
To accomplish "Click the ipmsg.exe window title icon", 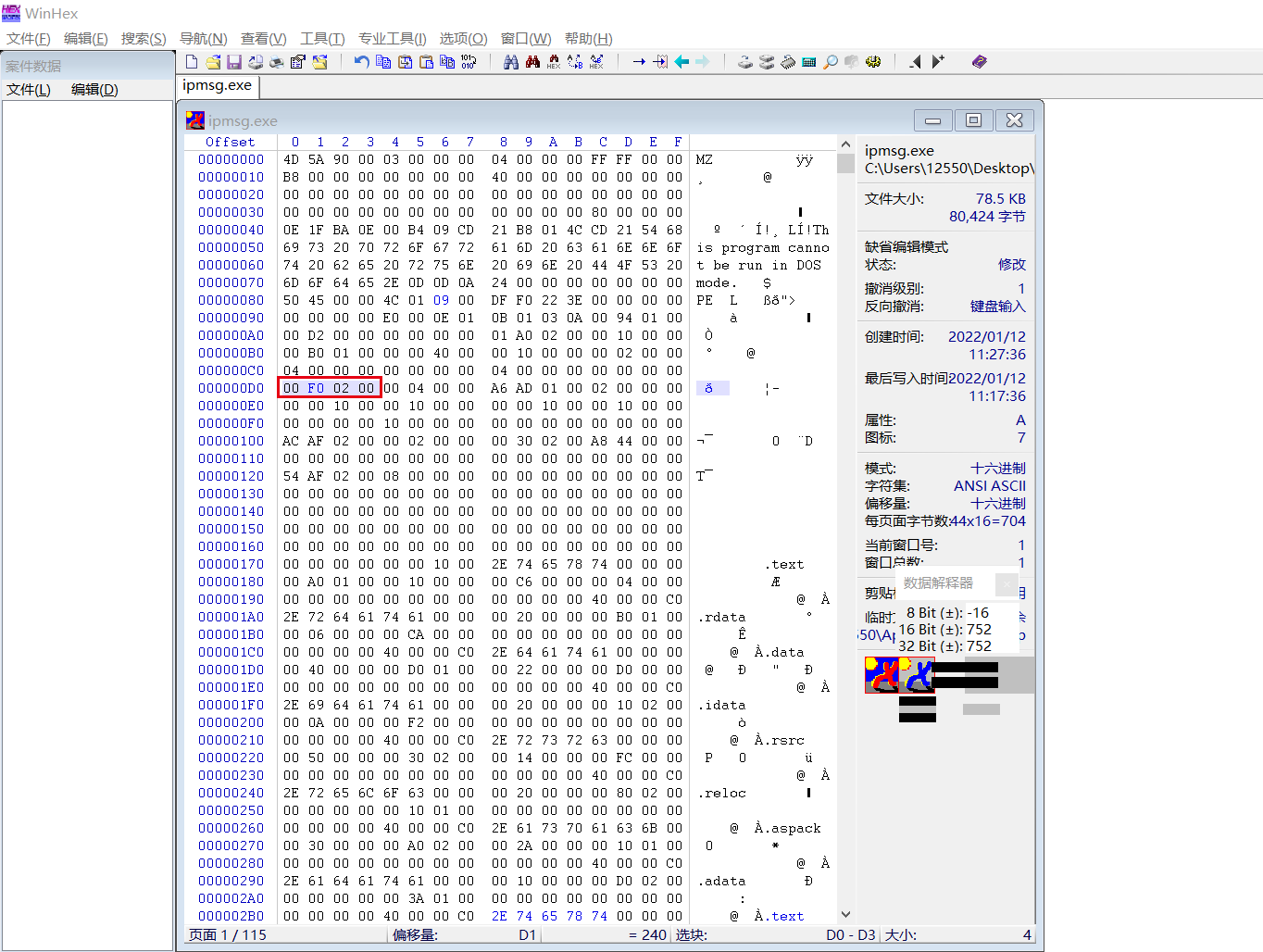I will (194, 119).
